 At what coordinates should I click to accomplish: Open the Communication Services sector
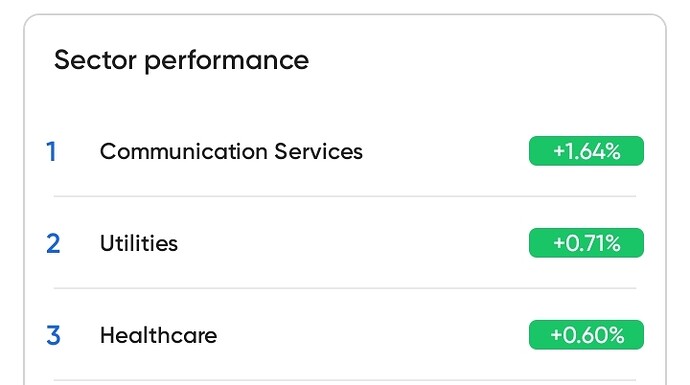[x=231, y=151]
